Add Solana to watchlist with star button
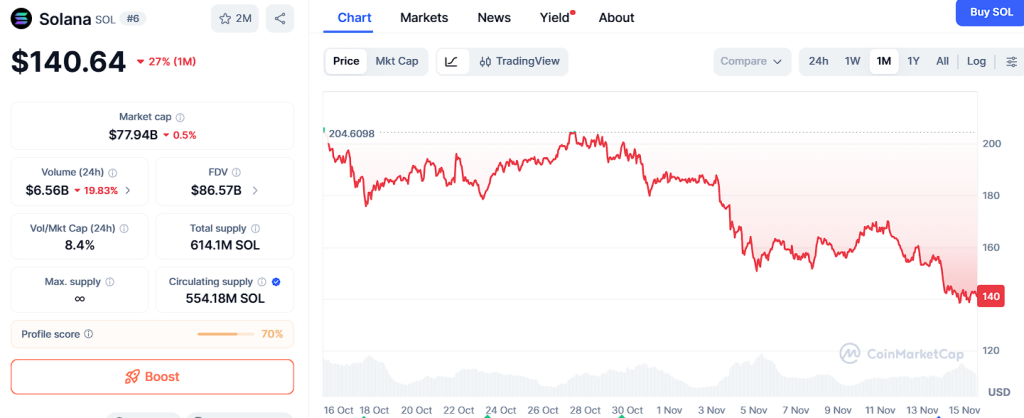Viewport: 1024px width, 418px height. pos(235,18)
